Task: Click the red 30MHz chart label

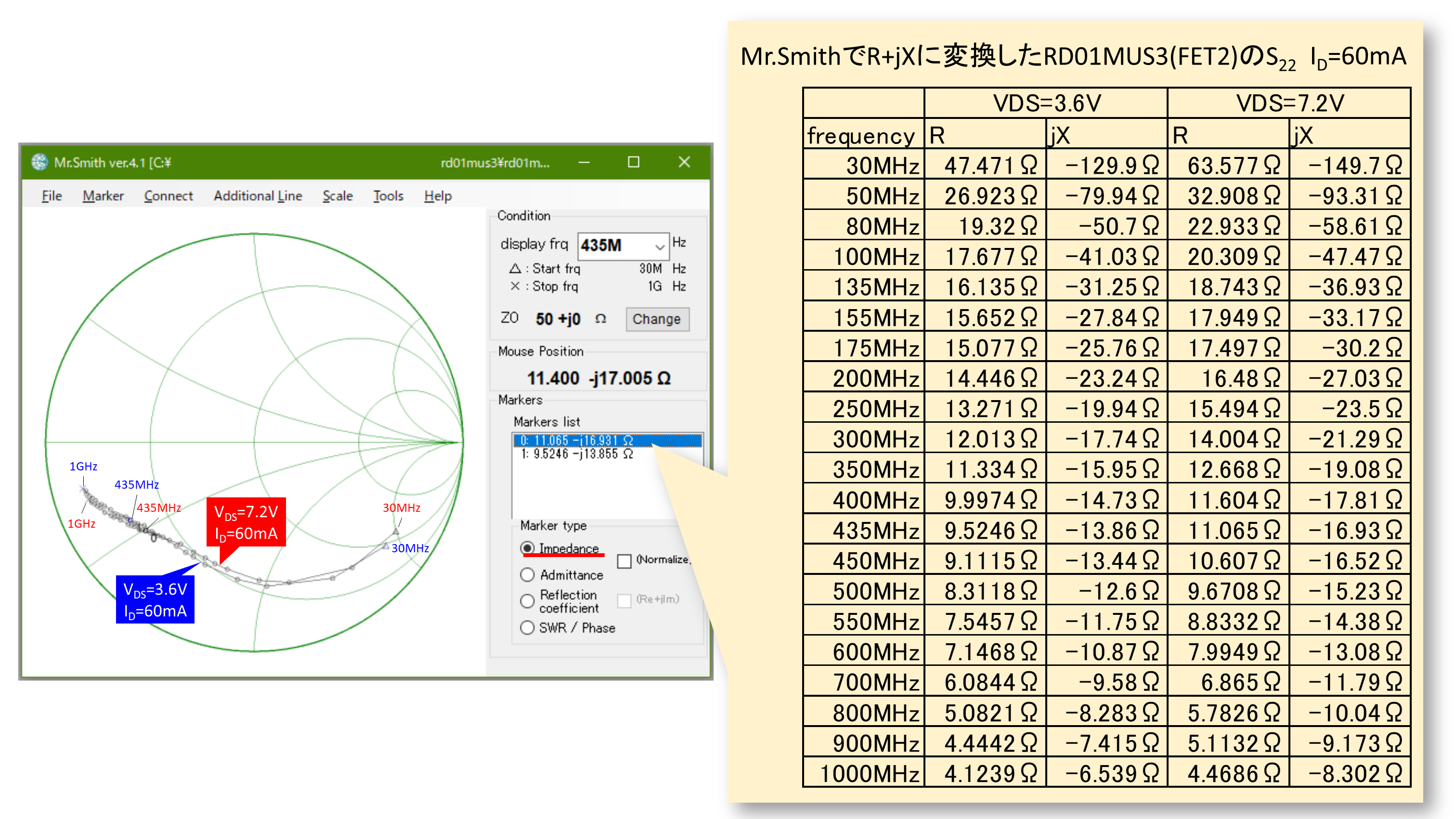Action: [401, 507]
